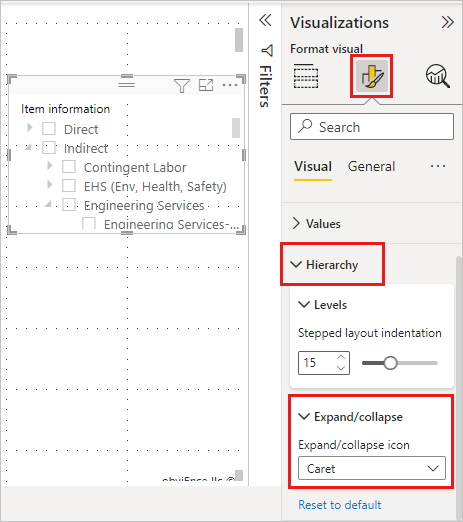Click the Filters pane funnel icon

click(267, 50)
